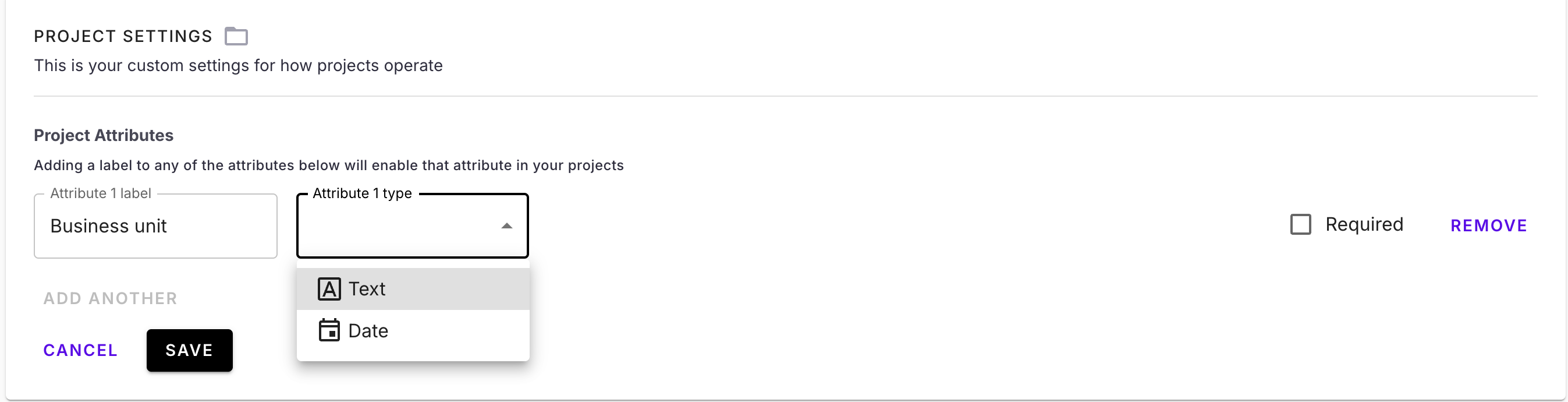Click the folder icon beside Project Settings
The image size is (1568, 402).
(x=236, y=37)
